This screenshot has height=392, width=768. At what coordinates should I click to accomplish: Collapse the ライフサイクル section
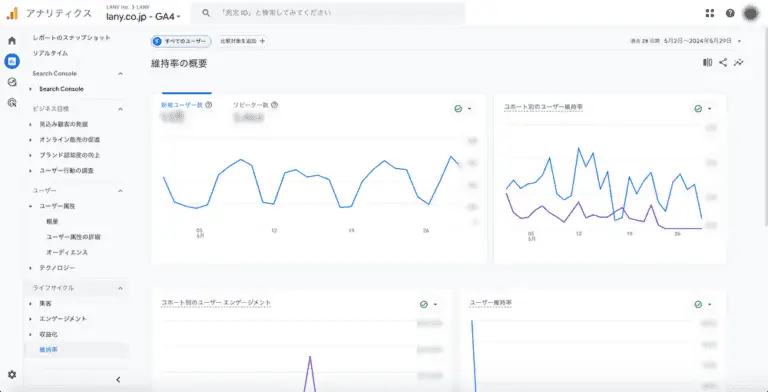tap(120, 288)
